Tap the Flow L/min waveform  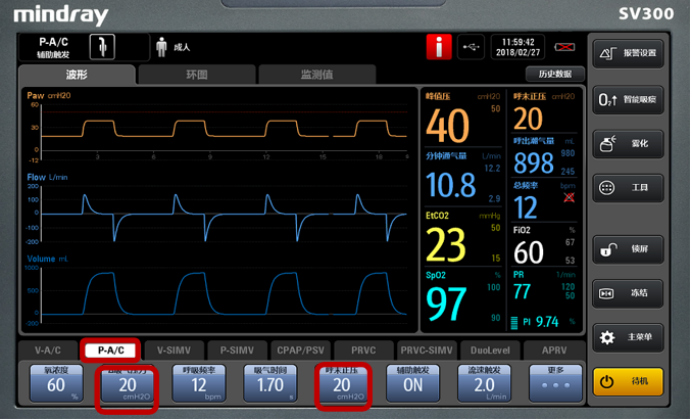[x=224, y=216]
